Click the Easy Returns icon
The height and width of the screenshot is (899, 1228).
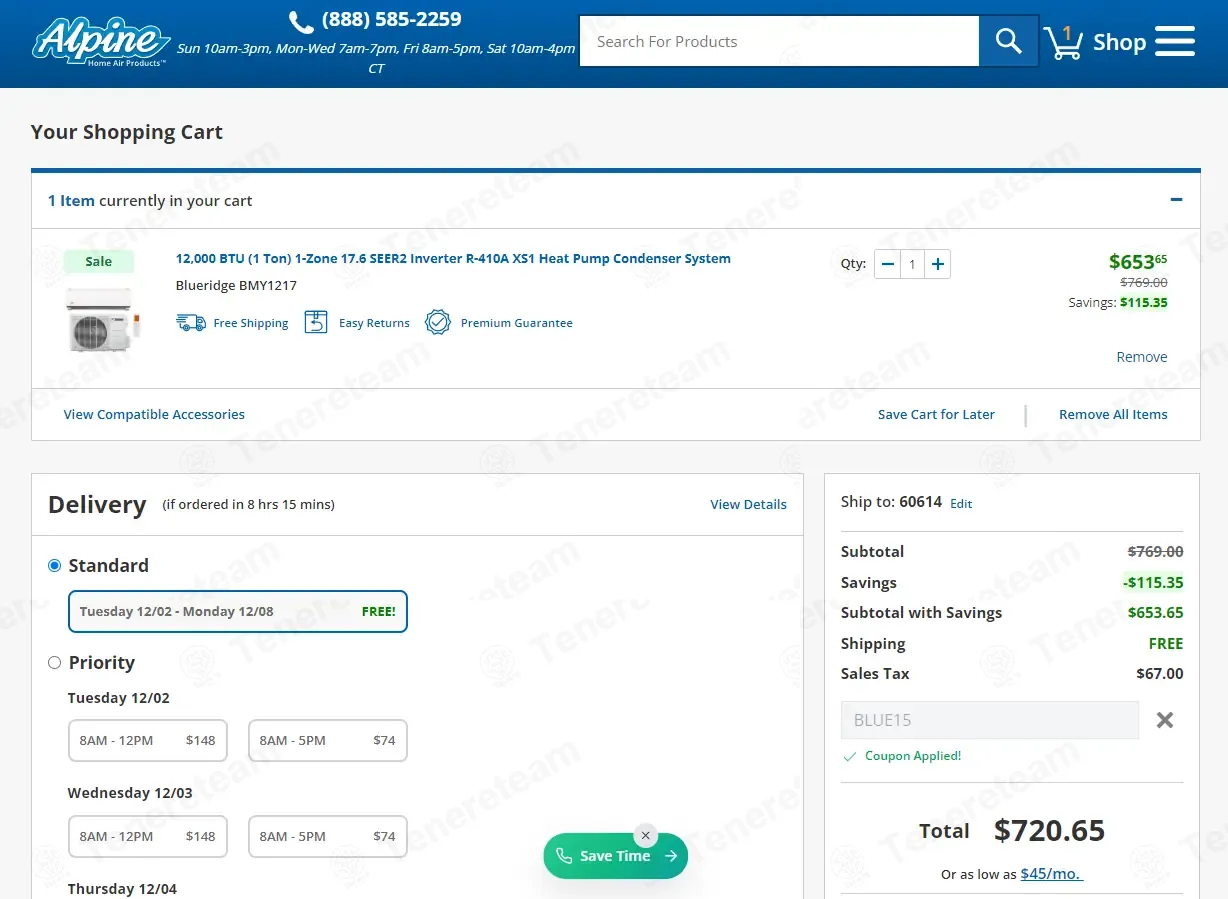pyautogui.click(x=316, y=322)
